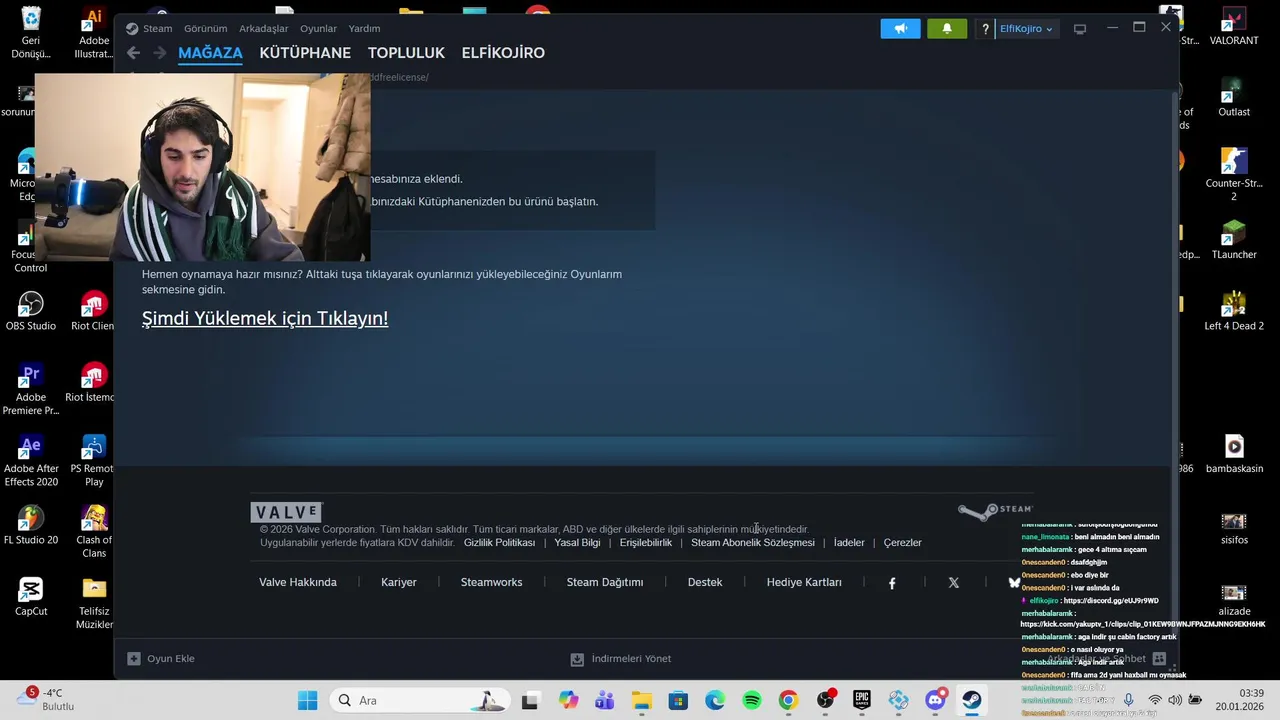This screenshot has height=720, width=1280.
Task: Open İadeler link
Action: 849,543
